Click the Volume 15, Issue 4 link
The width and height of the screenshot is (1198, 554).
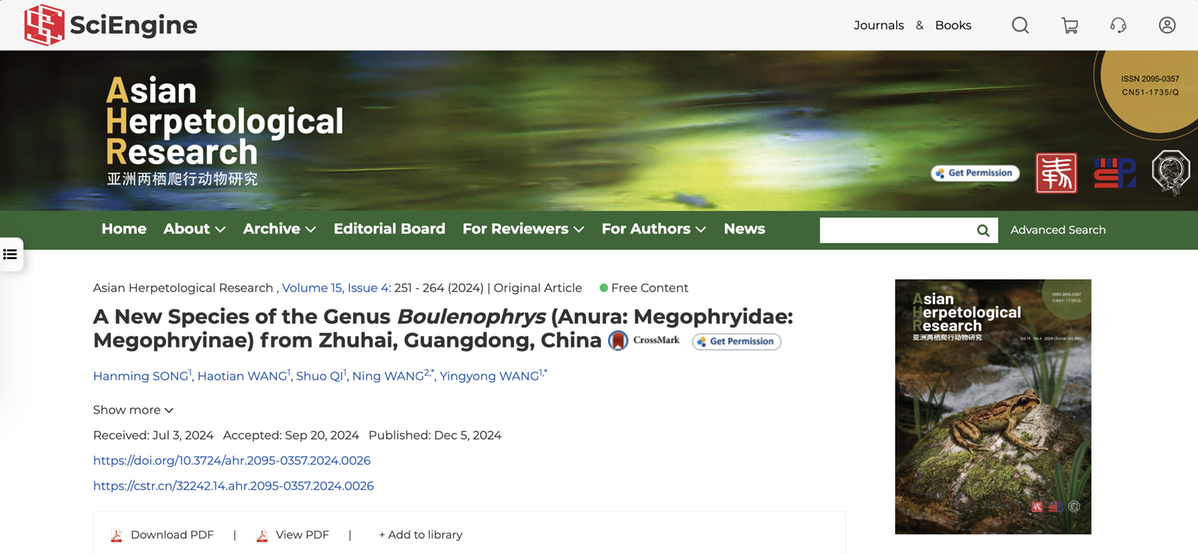[336, 288]
